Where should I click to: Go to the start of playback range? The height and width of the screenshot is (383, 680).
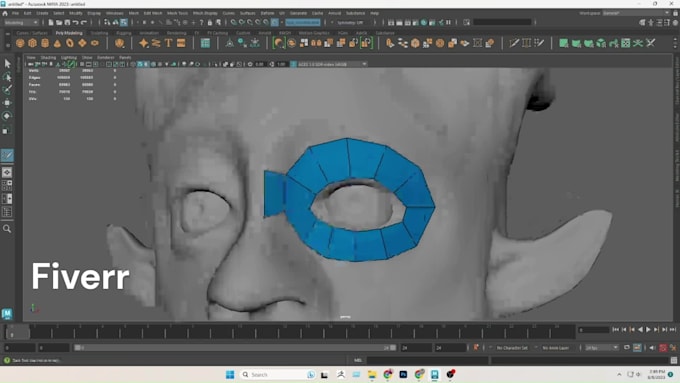615,330
